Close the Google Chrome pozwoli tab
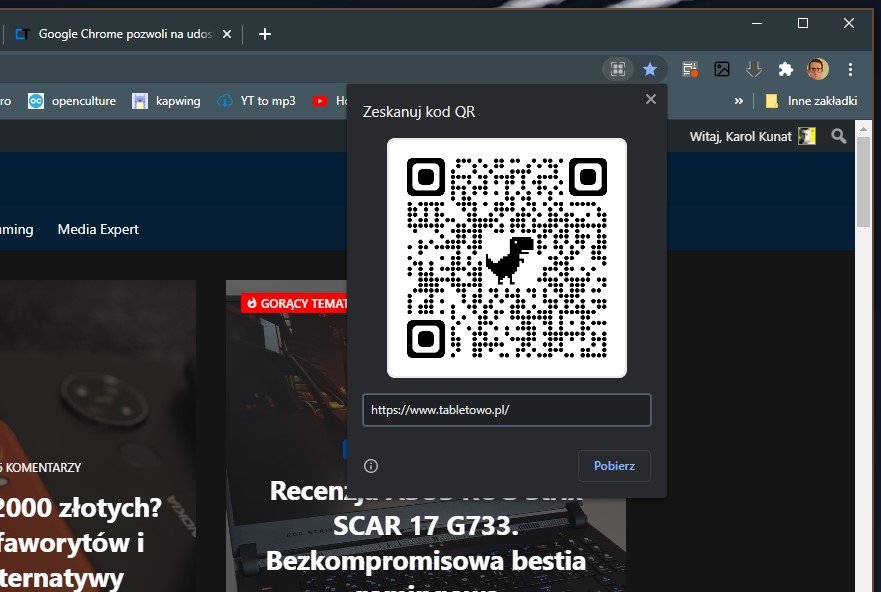The width and height of the screenshot is (881, 592). (x=227, y=34)
